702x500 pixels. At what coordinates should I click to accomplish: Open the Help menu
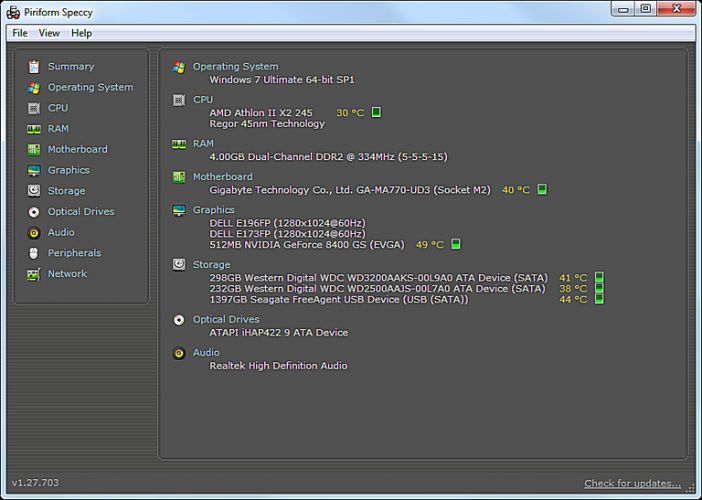tap(81, 33)
